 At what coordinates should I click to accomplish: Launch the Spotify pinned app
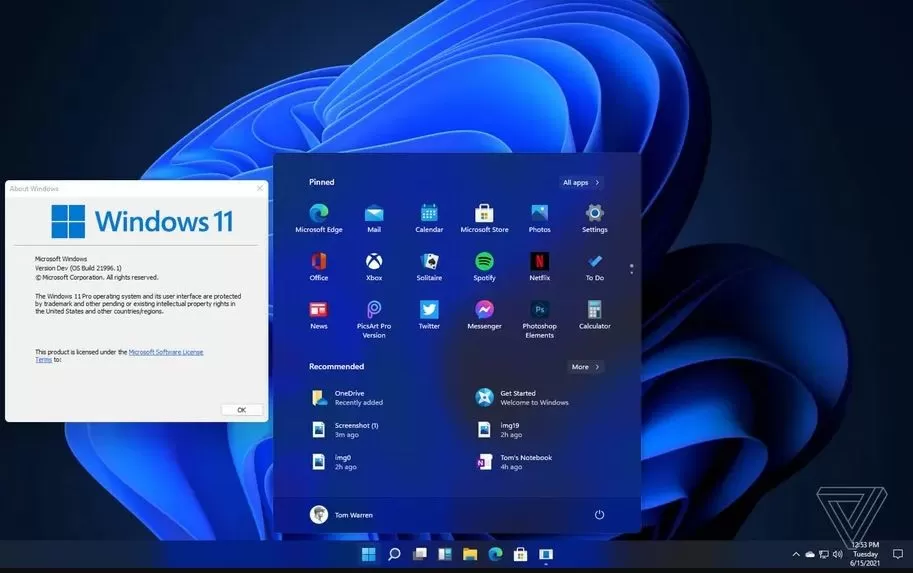click(x=484, y=262)
